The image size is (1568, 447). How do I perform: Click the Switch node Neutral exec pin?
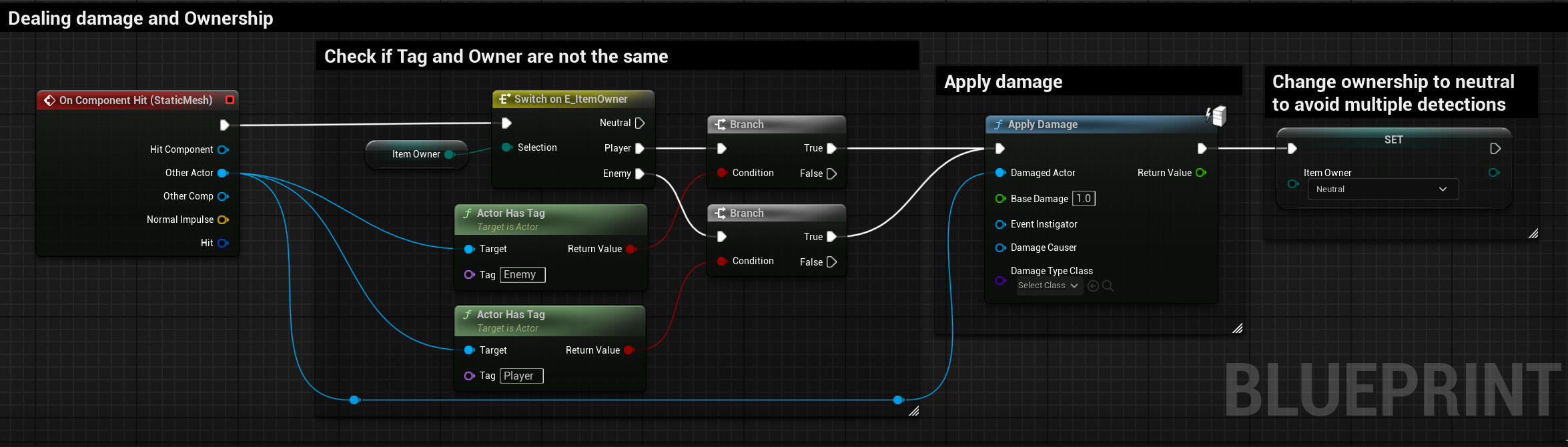coord(640,123)
